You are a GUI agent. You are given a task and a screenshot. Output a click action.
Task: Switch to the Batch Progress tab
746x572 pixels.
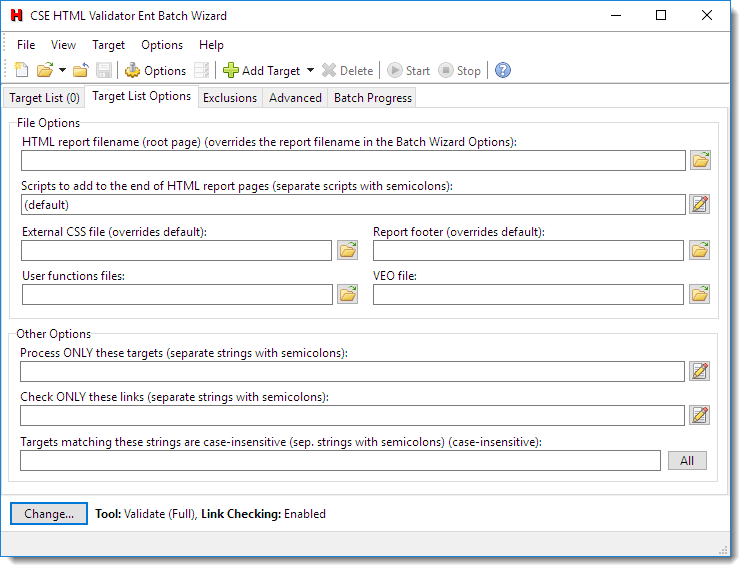[x=373, y=98]
